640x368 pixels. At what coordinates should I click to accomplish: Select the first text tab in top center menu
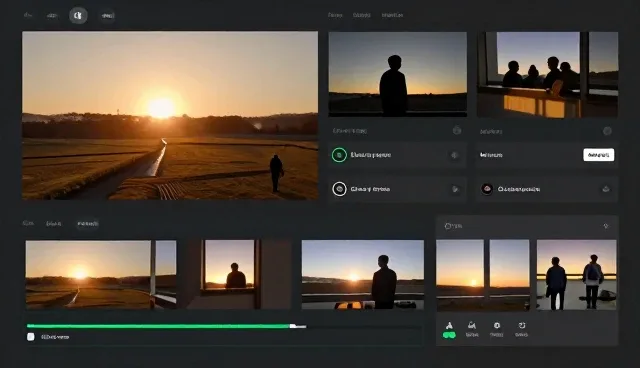click(335, 15)
